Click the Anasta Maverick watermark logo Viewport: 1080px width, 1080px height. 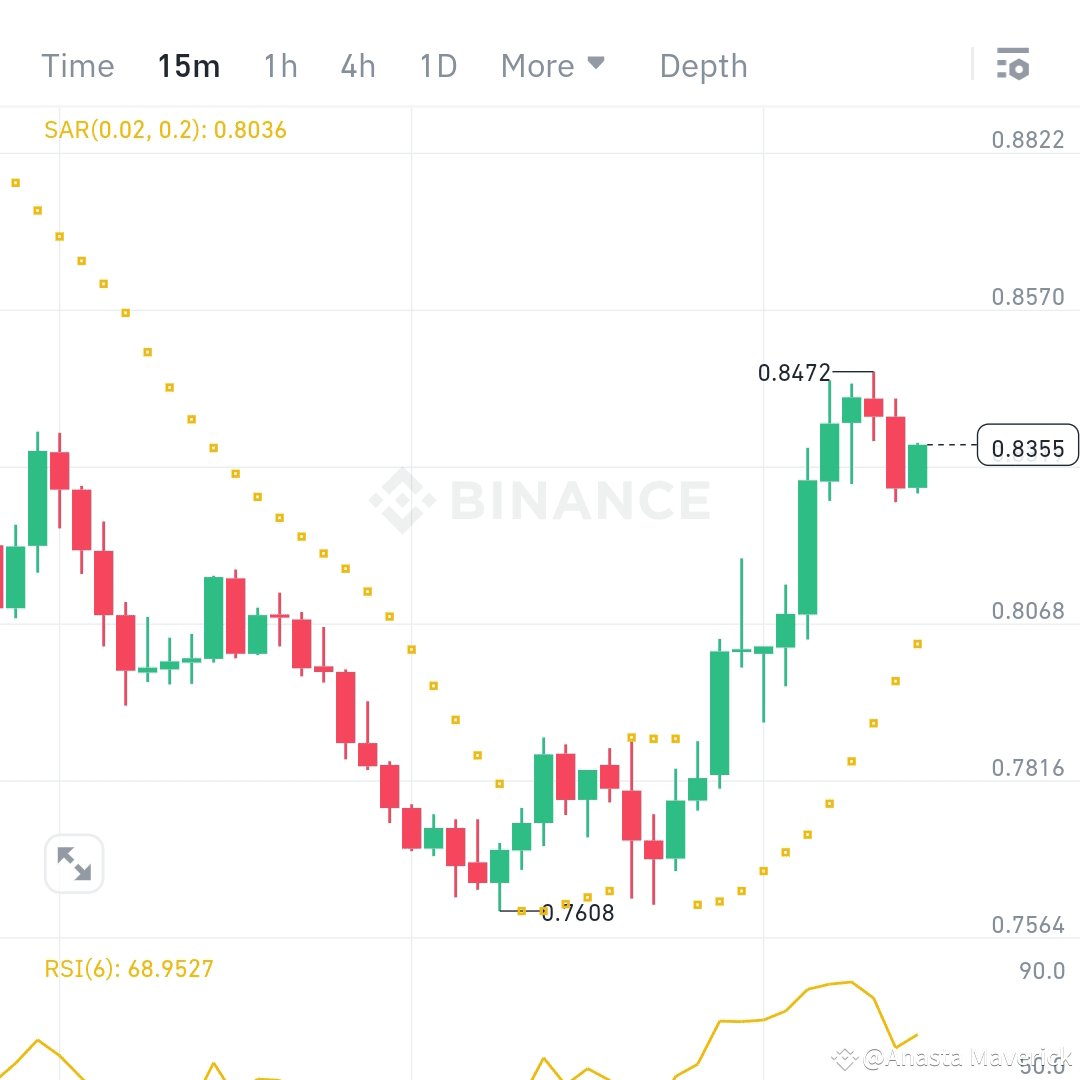pyautogui.click(x=845, y=1057)
